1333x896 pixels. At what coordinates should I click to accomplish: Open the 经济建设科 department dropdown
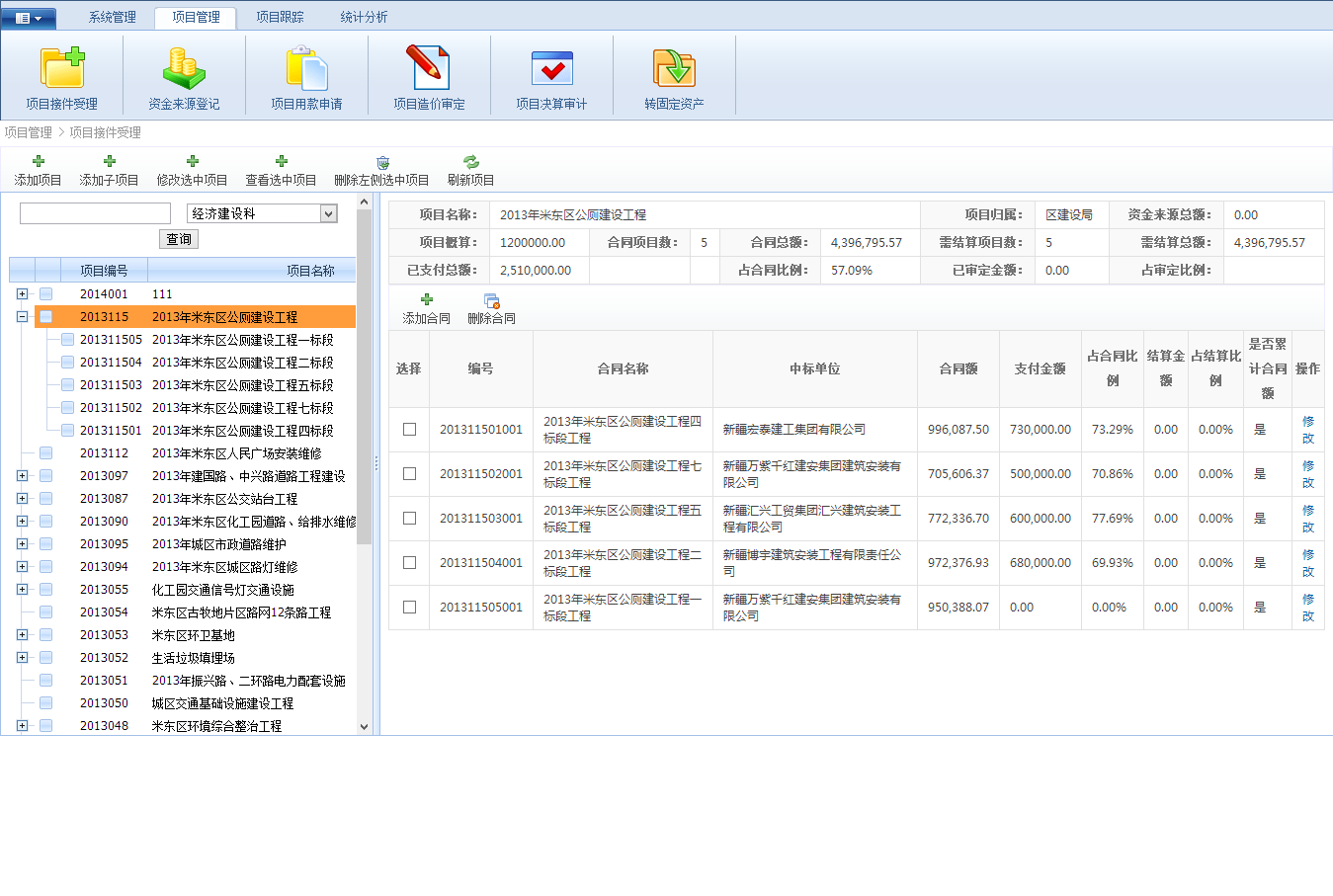tap(329, 213)
